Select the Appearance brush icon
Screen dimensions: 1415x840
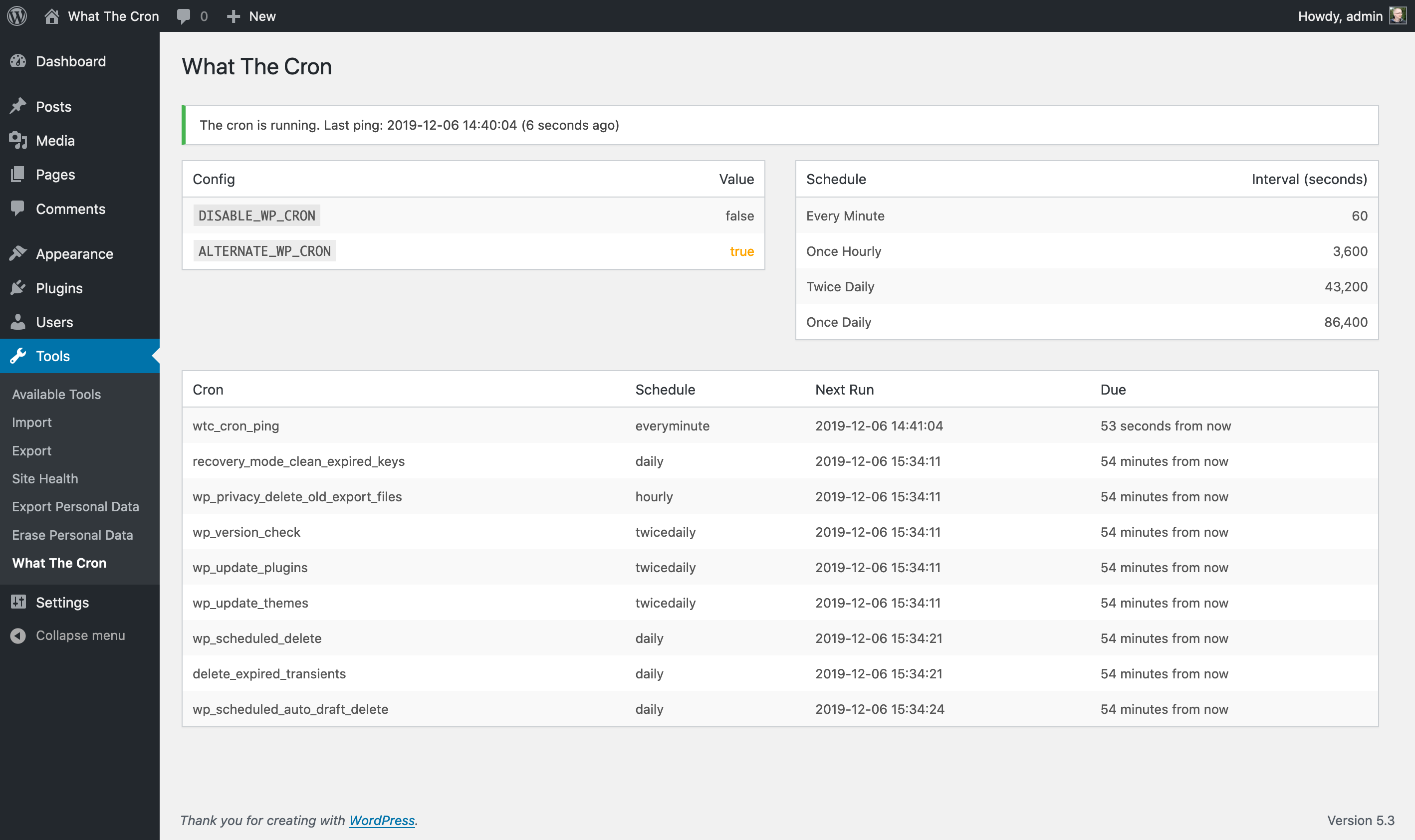(18, 253)
